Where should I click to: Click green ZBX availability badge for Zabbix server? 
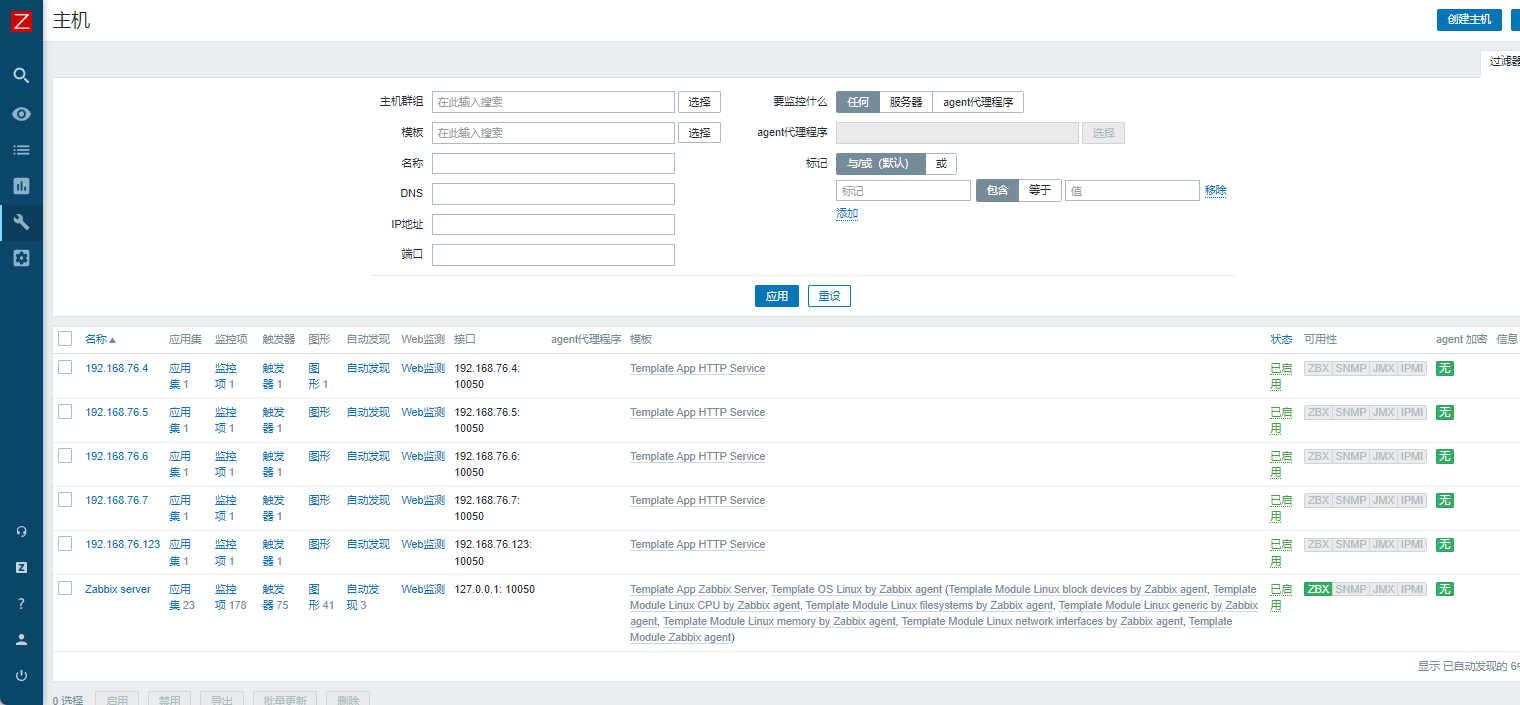point(1318,589)
